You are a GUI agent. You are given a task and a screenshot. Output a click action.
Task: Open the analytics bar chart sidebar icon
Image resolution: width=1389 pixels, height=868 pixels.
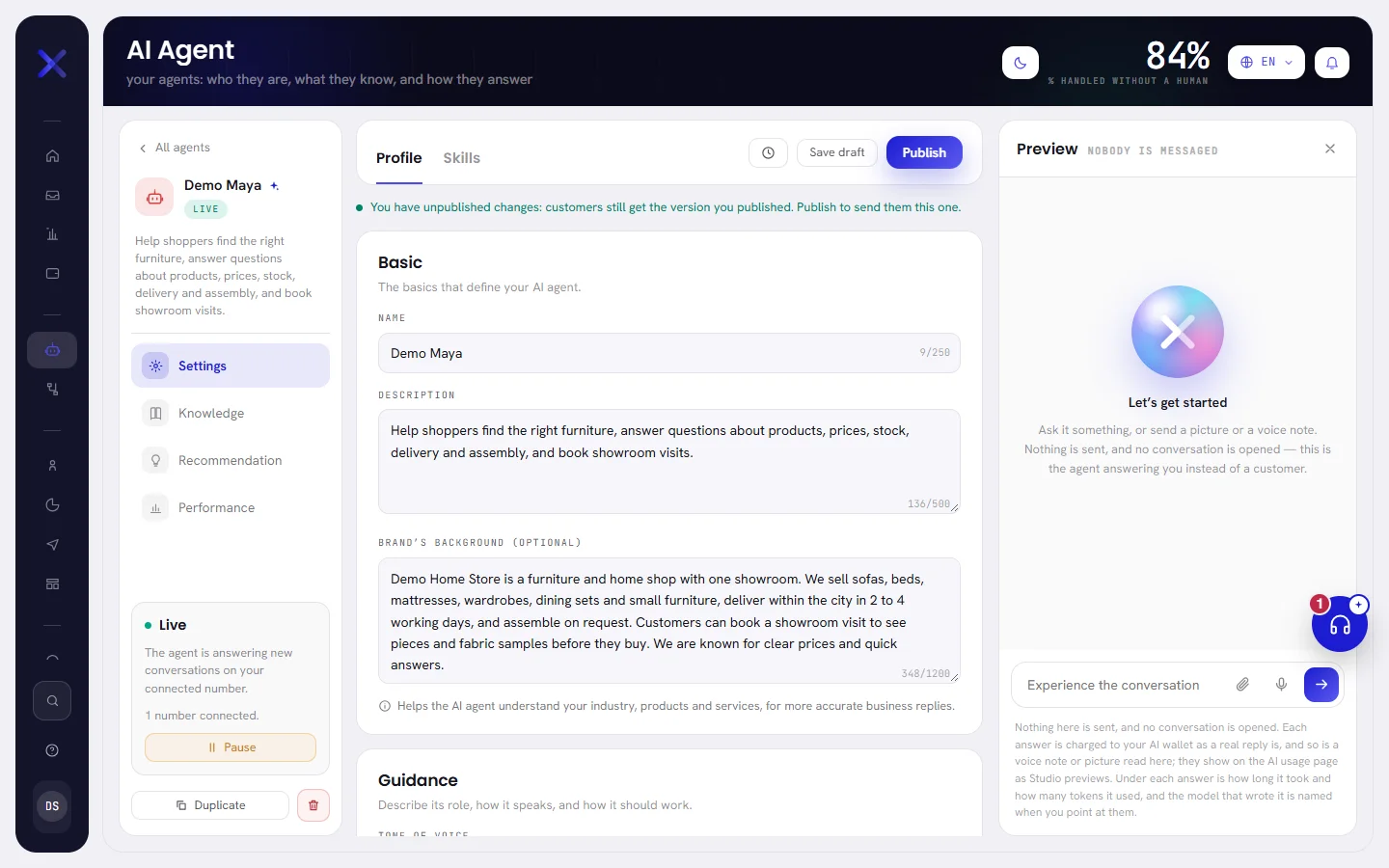52,234
